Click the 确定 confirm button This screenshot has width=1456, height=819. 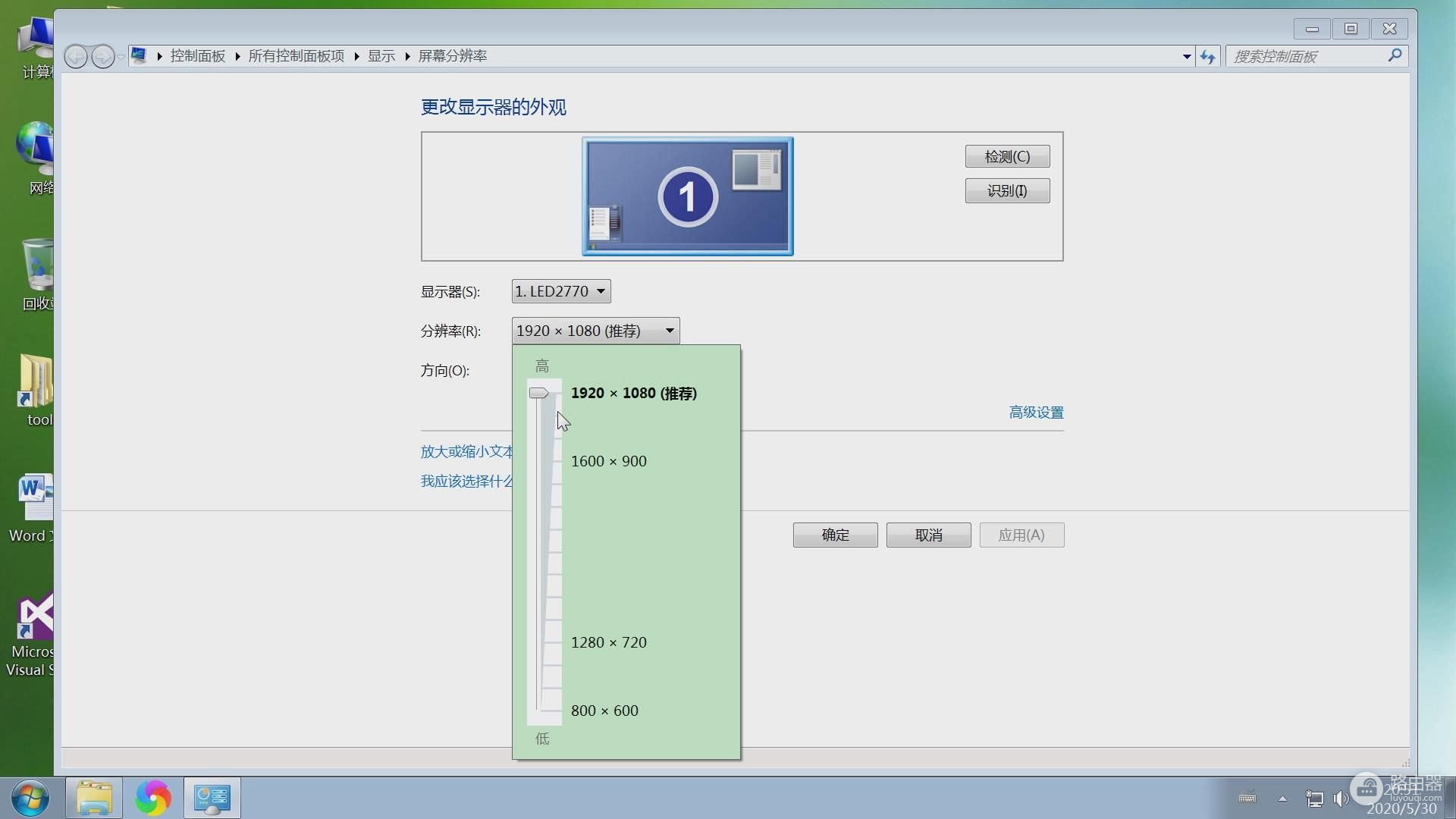[835, 535]
